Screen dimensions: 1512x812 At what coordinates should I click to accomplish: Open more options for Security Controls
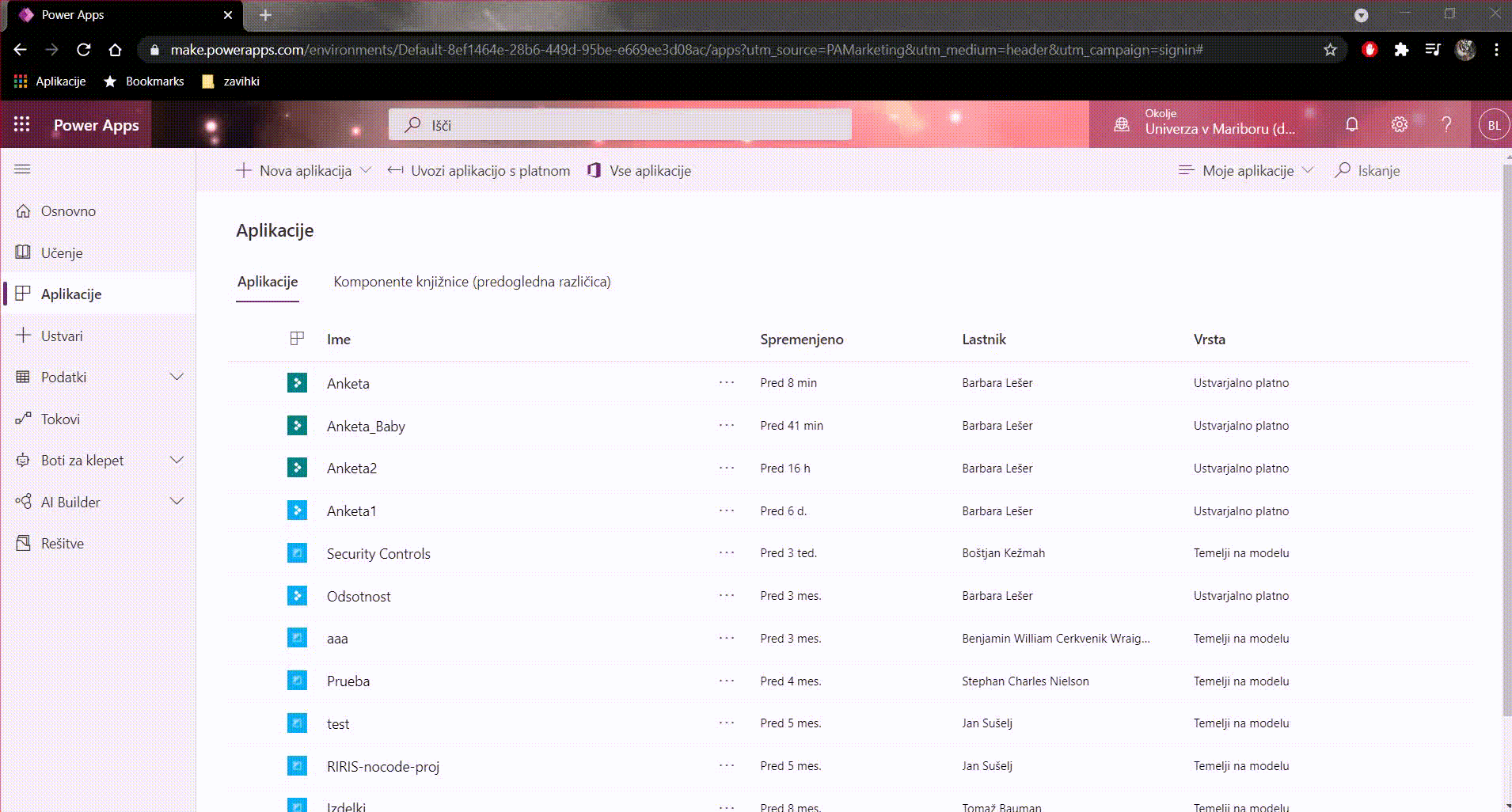click(x=727, y=553)
